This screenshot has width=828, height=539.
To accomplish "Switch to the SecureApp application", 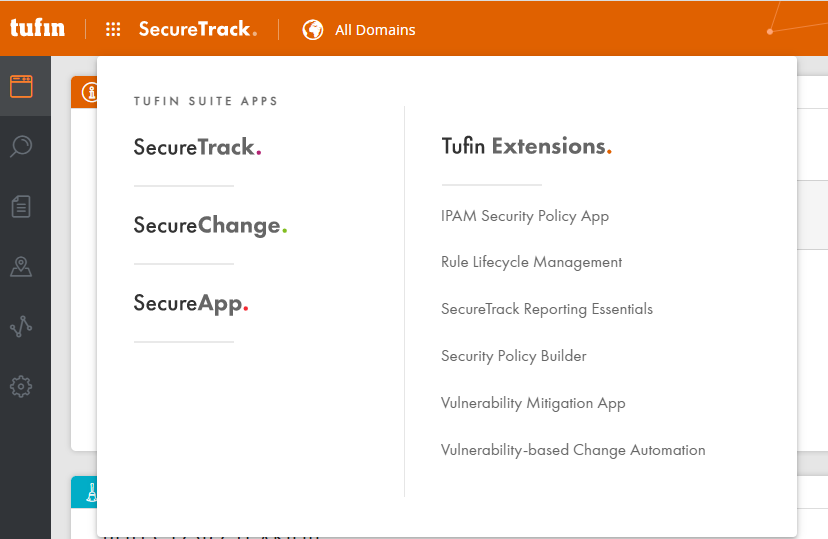I will click(191, 303).
